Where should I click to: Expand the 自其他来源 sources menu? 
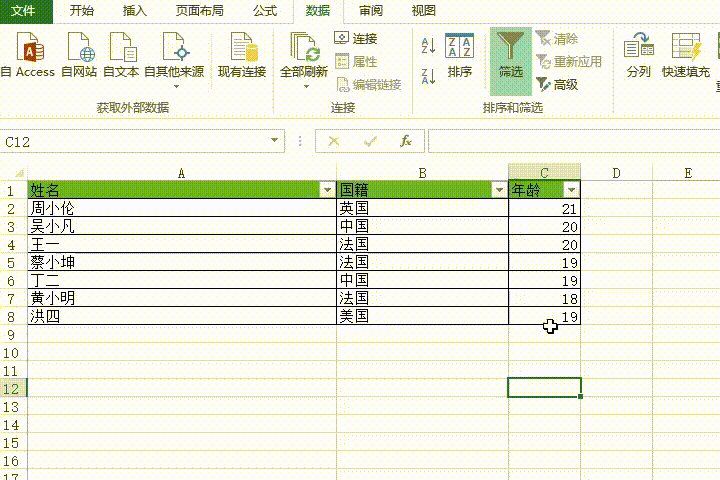point(174,58)
